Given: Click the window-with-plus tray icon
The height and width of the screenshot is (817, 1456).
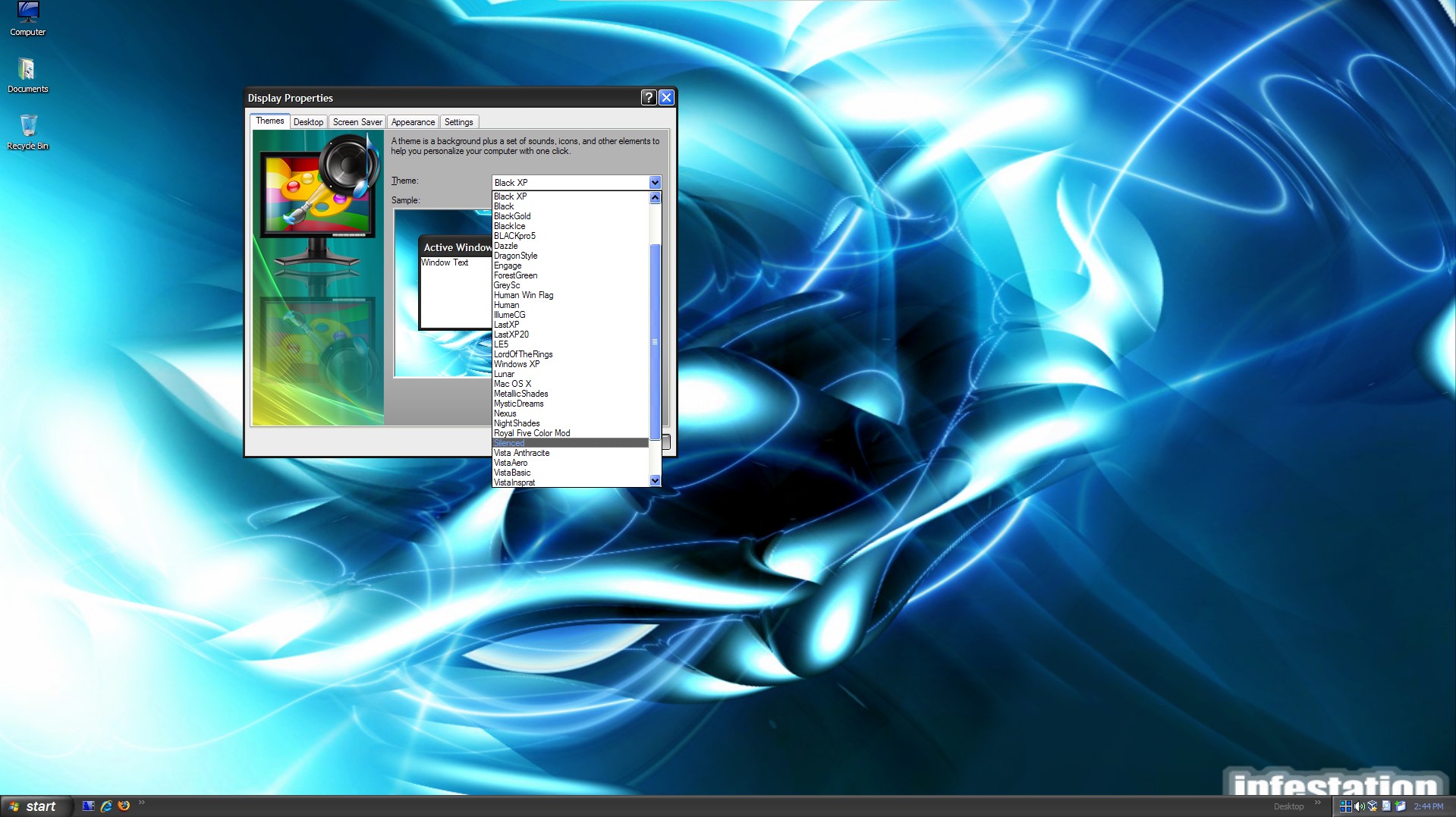Looking at the screenshot, I should 1401,806.
